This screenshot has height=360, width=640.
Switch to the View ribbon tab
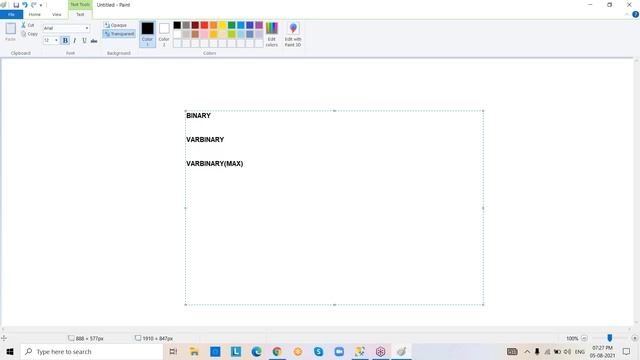tap(57, 15)
